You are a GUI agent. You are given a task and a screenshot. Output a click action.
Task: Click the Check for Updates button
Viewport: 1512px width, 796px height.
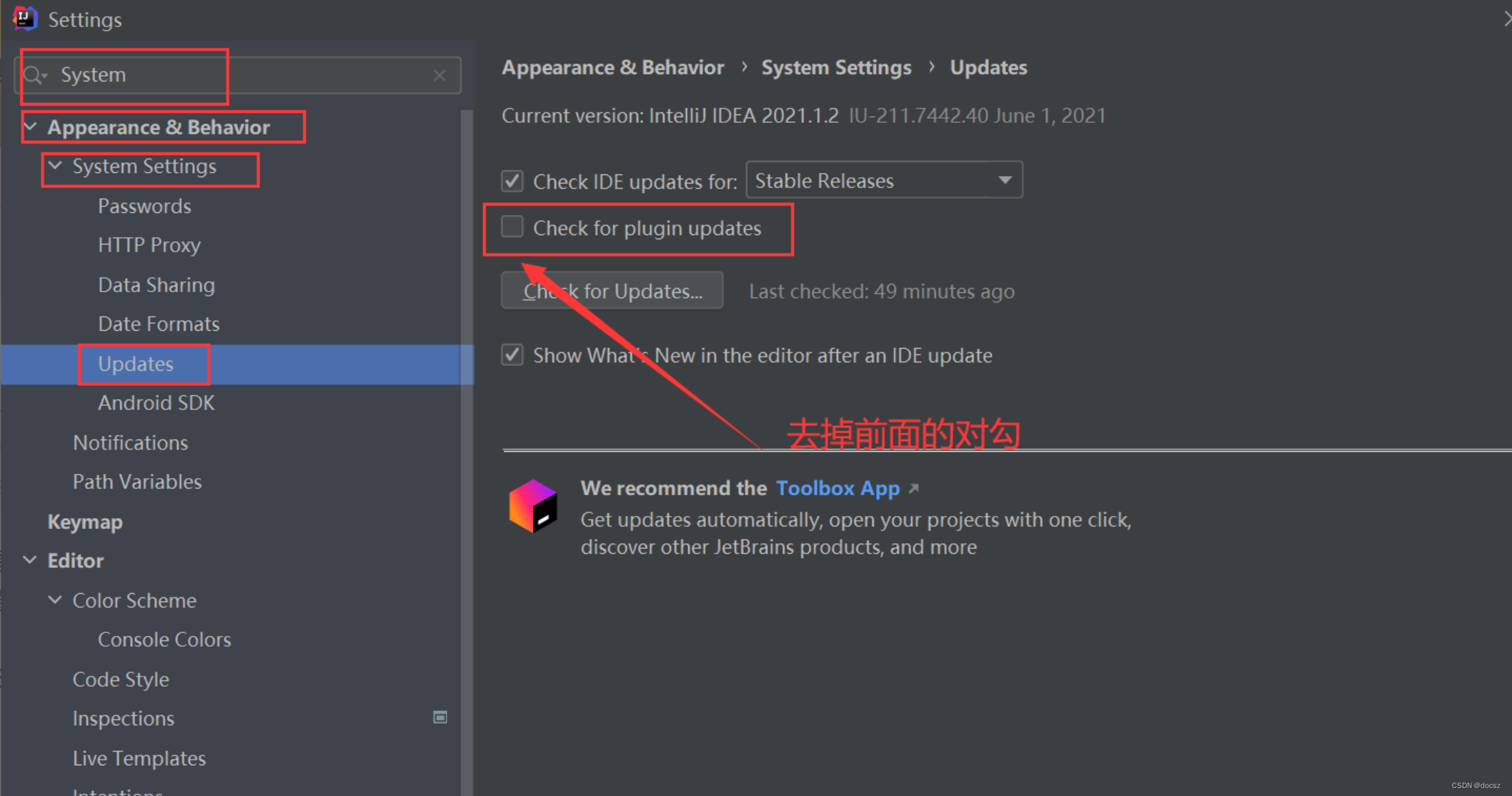[612, 291]
